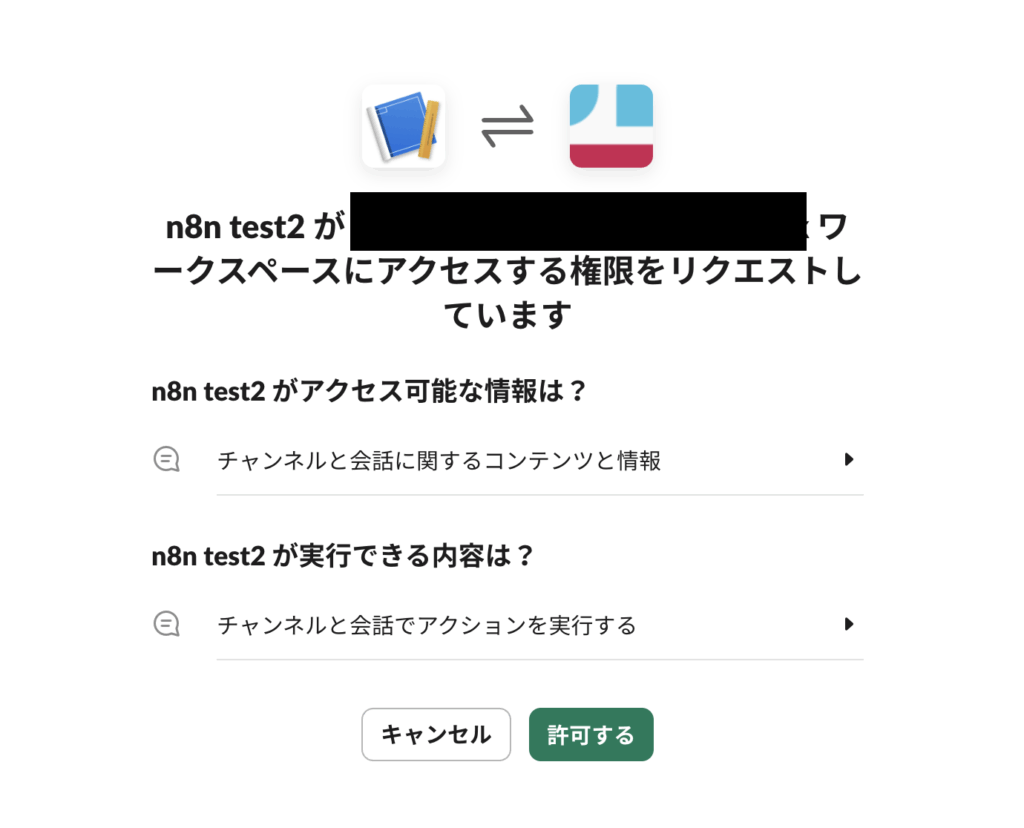The image size is (1024, 828).
Task: Click the ワ character right of black bar
Action: [833, 227]
